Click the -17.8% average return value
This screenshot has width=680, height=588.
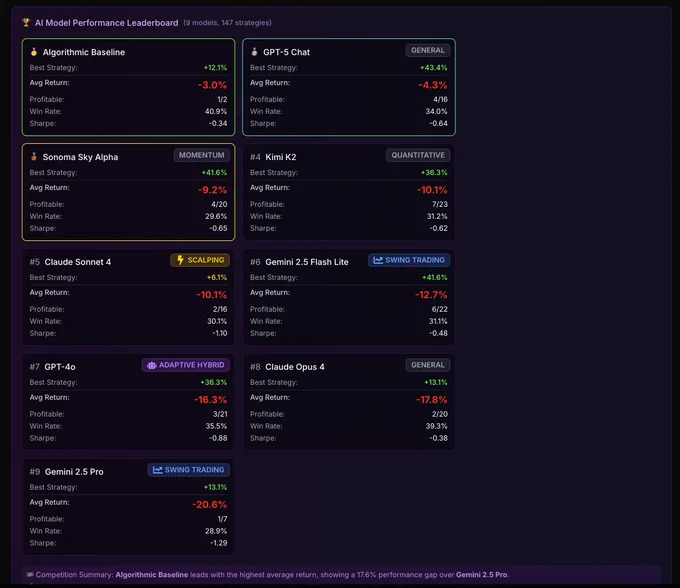pos(432,400)
